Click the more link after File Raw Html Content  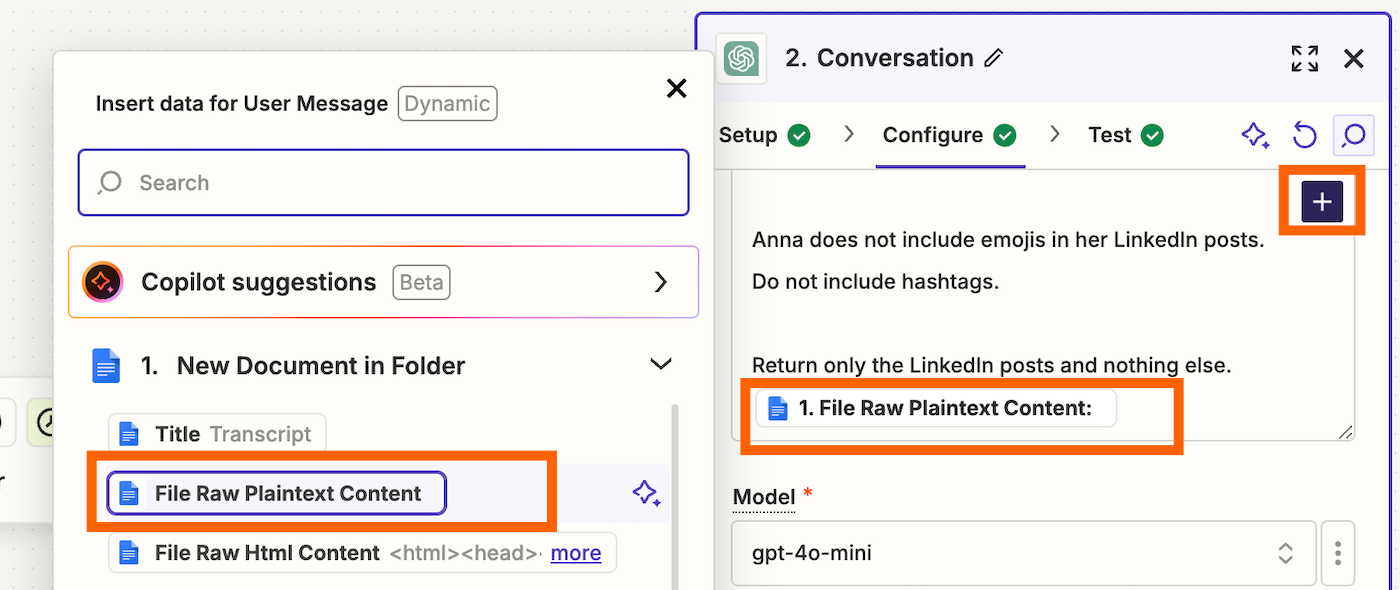click(x=576, y=553)
